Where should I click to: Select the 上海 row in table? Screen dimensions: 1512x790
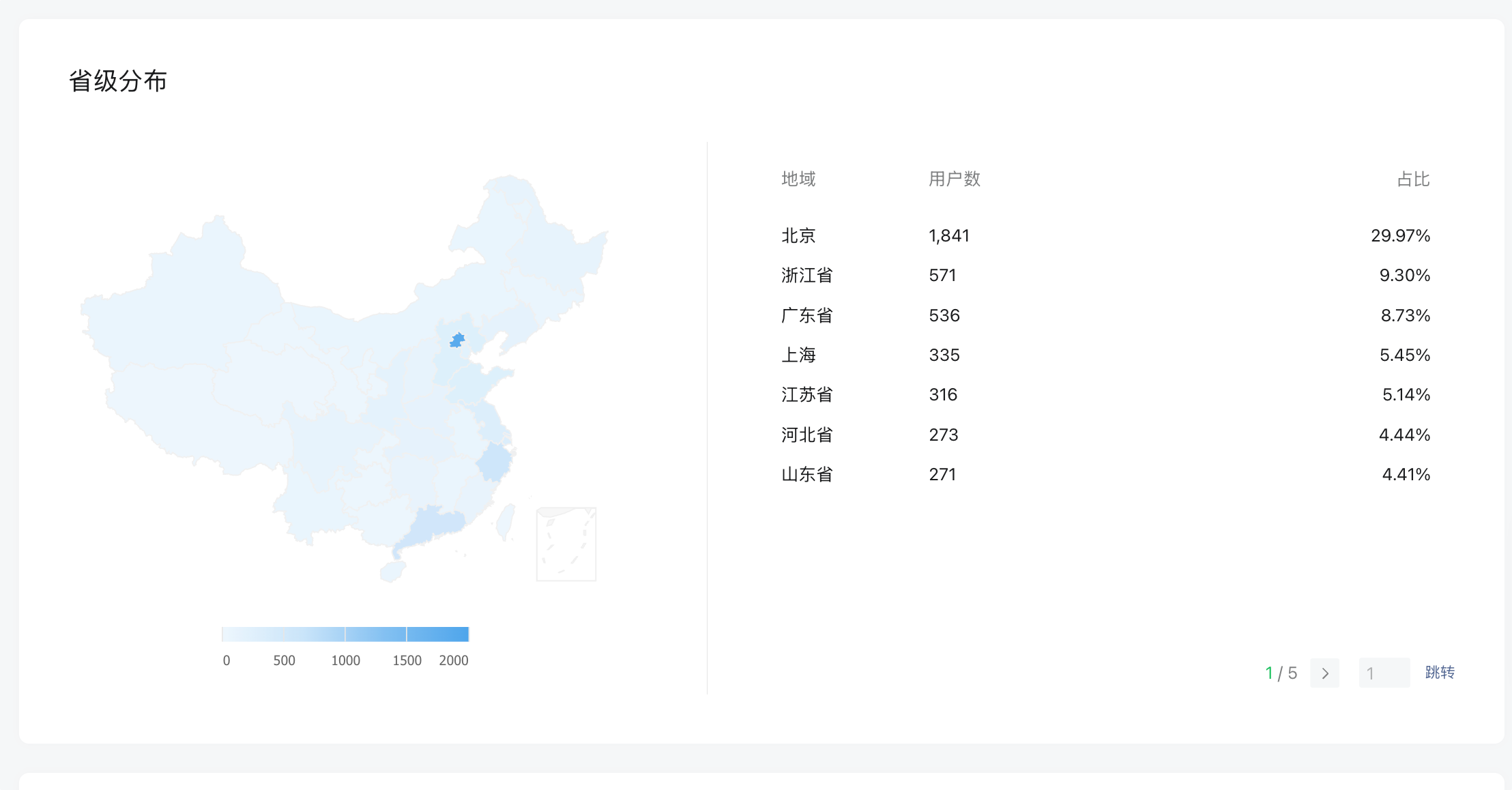tap(798, 355)
